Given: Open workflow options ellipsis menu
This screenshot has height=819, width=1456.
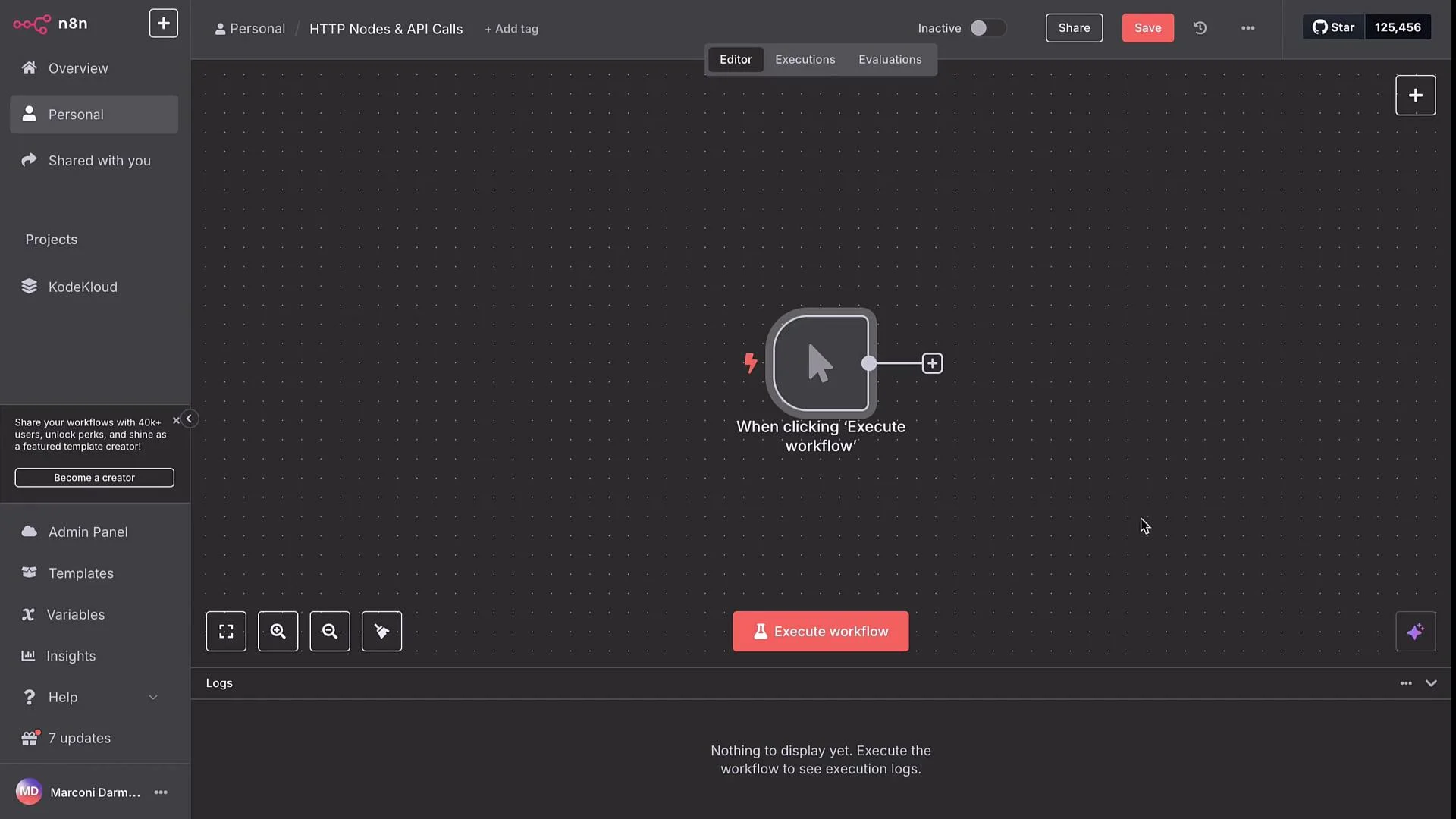Looking at the screenshot, I should 1247,28.
